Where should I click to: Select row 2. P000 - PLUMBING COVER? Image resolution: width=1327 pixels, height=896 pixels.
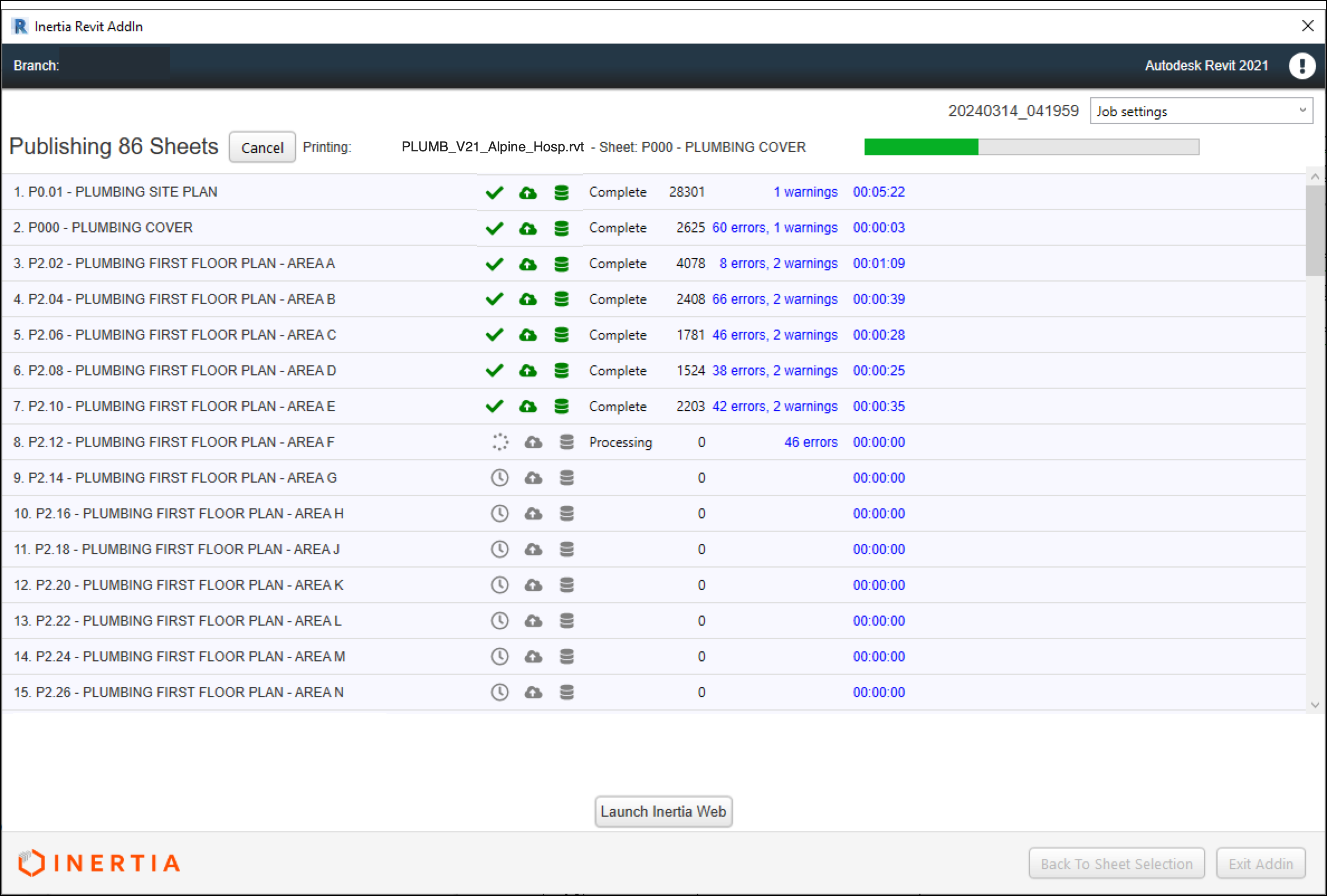(653, 228)
